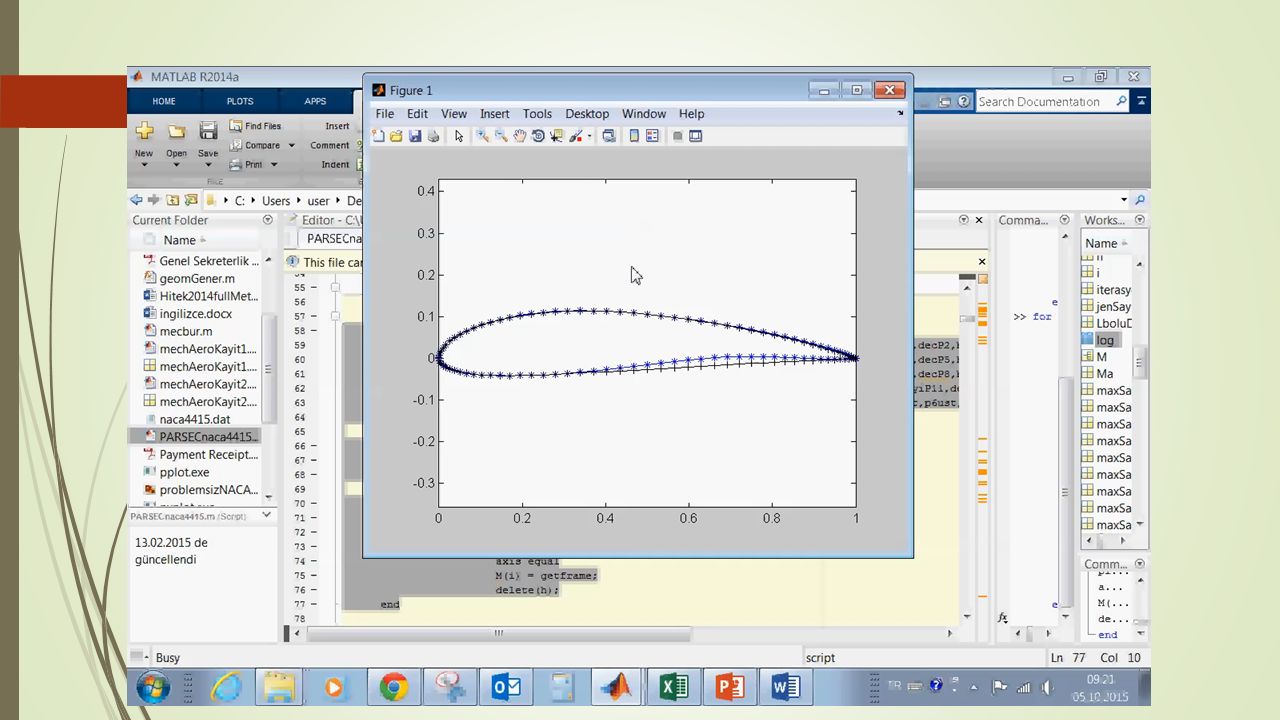The width and height of the screenshot is (1280, 720).
Task: Expand the Compare dropdown arrow
Action: tap(292, 145)
